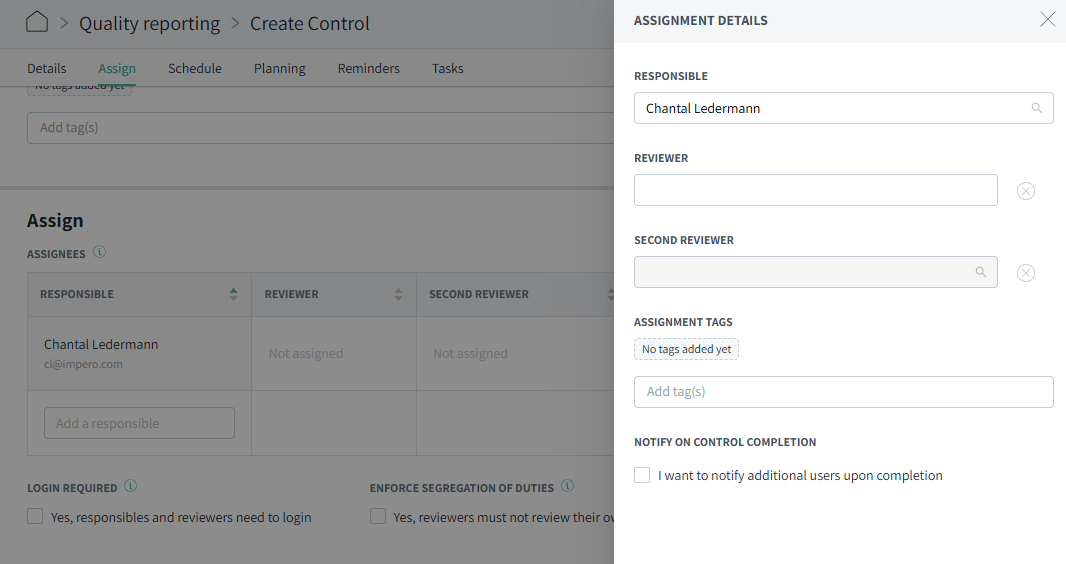1066x564 pixels.
Task: Close the Assignment Details panel
Action: click(x=1047, y=20)
